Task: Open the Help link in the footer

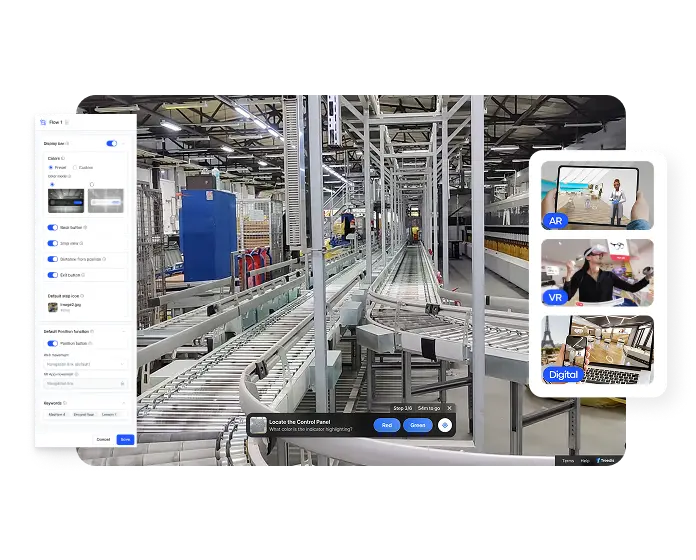Action: coord(585,461)
